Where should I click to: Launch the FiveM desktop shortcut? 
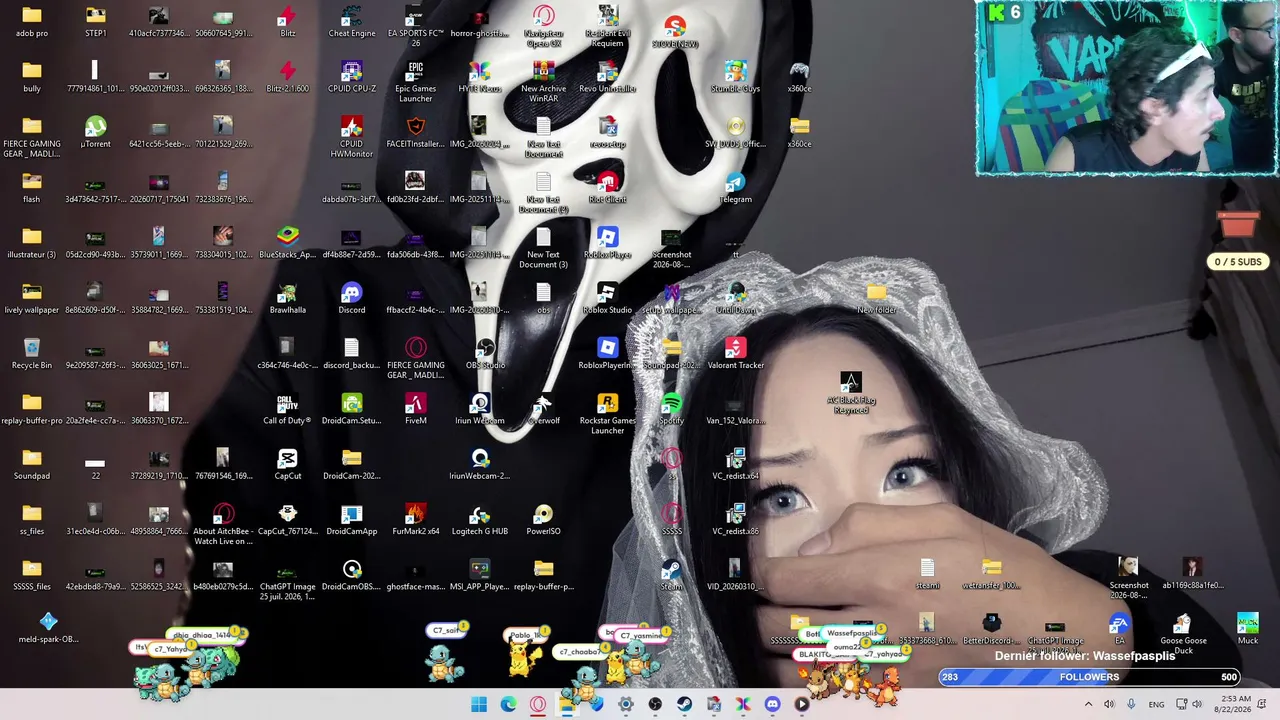tap(416, 409)
